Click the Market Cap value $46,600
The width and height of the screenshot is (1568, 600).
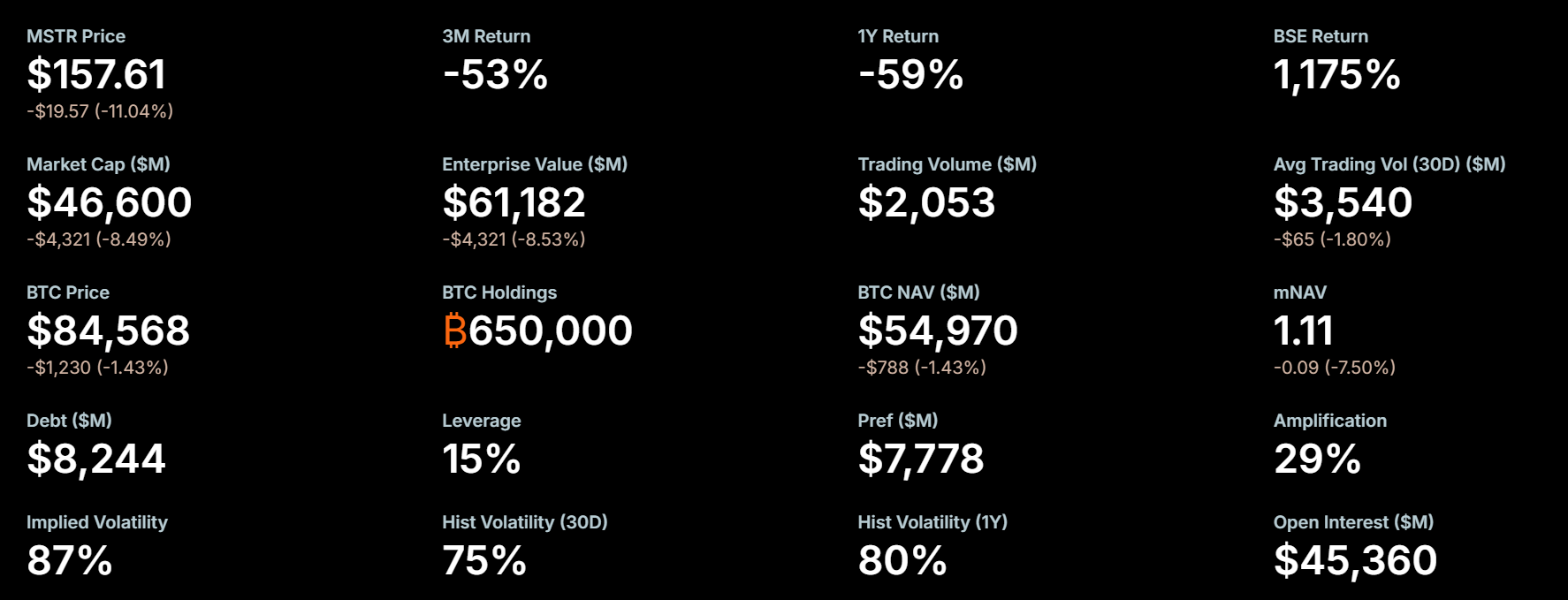(110, 202)
